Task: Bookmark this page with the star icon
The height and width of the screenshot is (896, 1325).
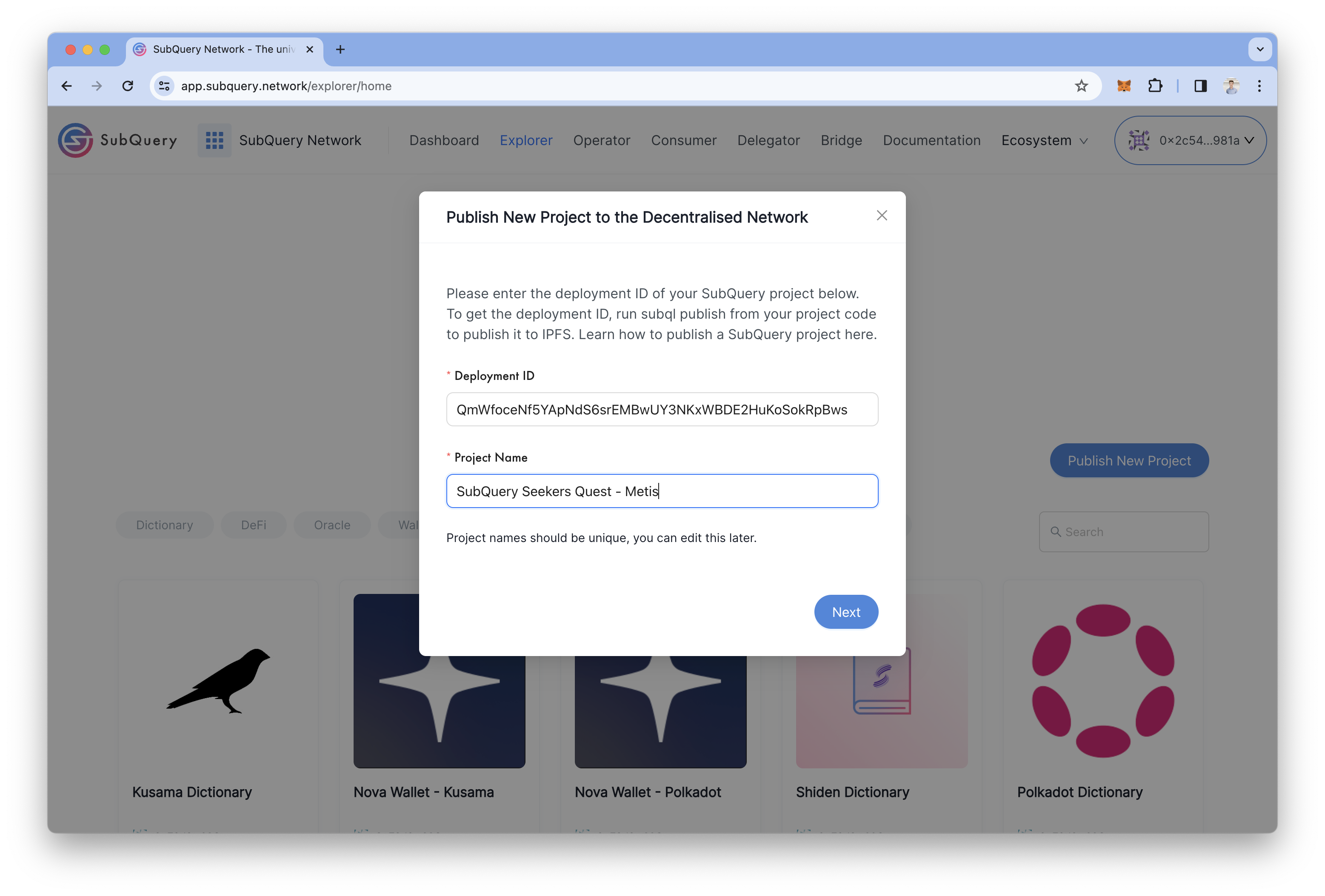Action: pyautogui.click(x=1081, y=86)
